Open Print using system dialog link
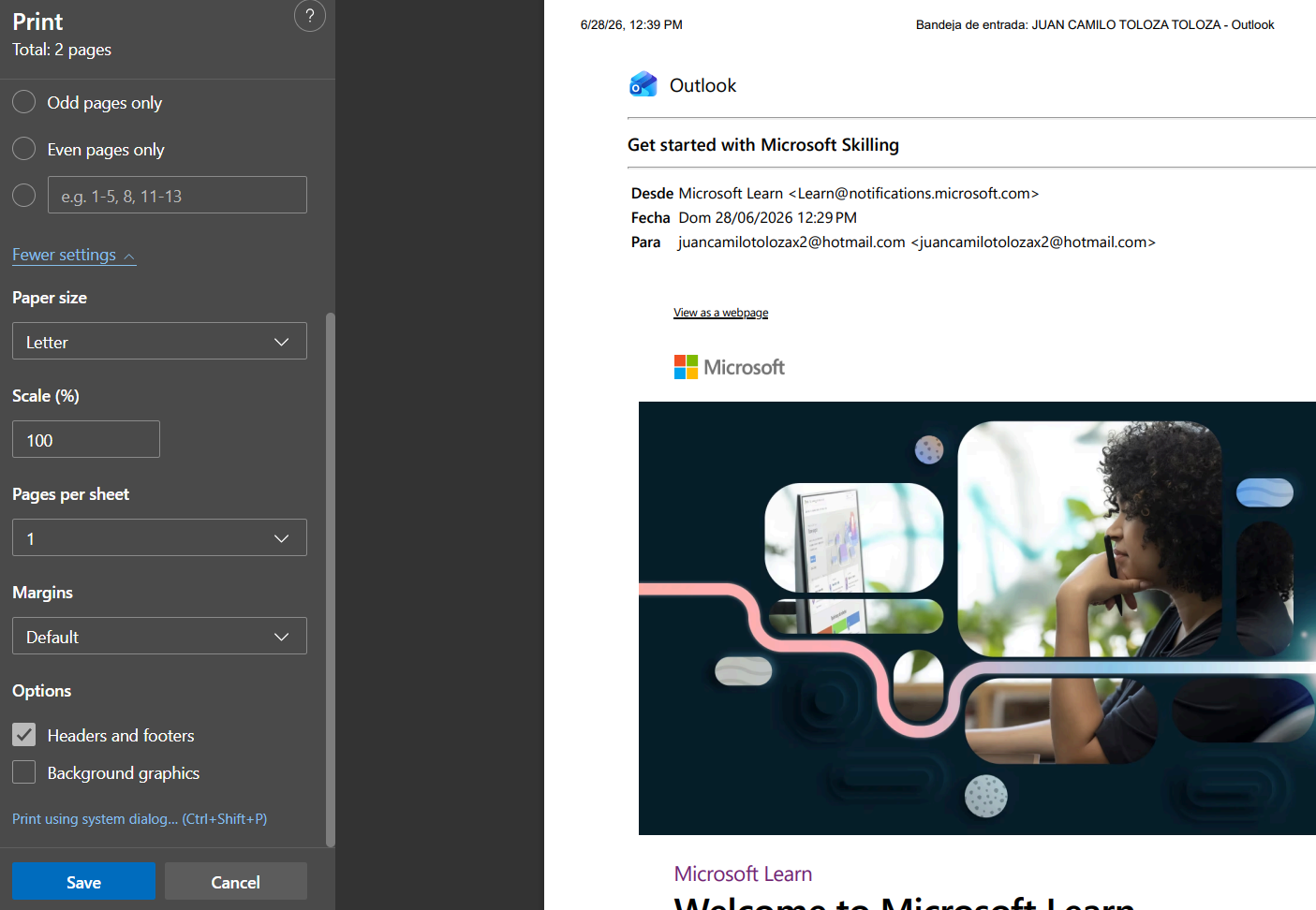This screenshot has height=910, width=1316. [x=140, y=819]
